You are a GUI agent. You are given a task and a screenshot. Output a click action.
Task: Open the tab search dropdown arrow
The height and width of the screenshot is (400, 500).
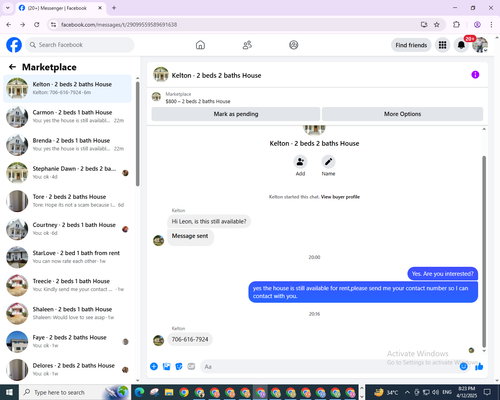[x=8, y=8]
